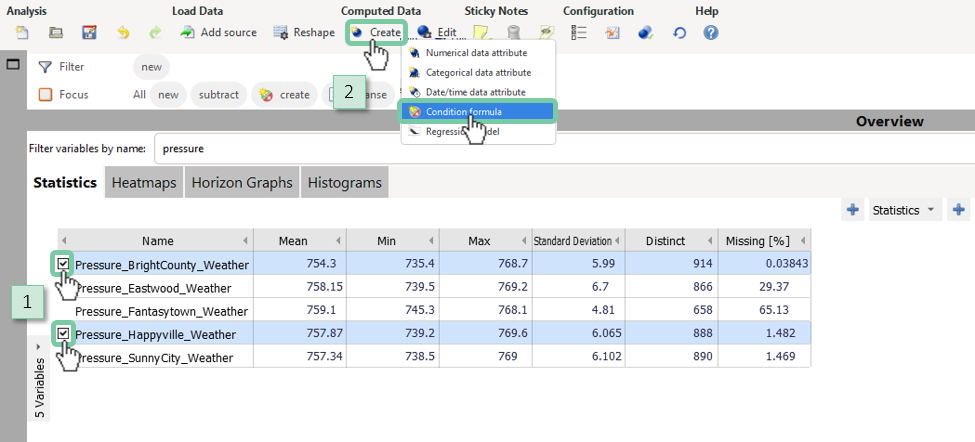Image resolution: width=975 pixels, height=442 pixels.
Task: Click the new analysis icon
Action: 22,33
